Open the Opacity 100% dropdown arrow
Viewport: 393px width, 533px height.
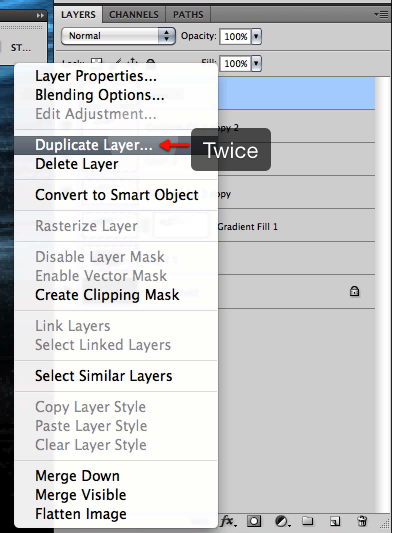pos(256,36)
